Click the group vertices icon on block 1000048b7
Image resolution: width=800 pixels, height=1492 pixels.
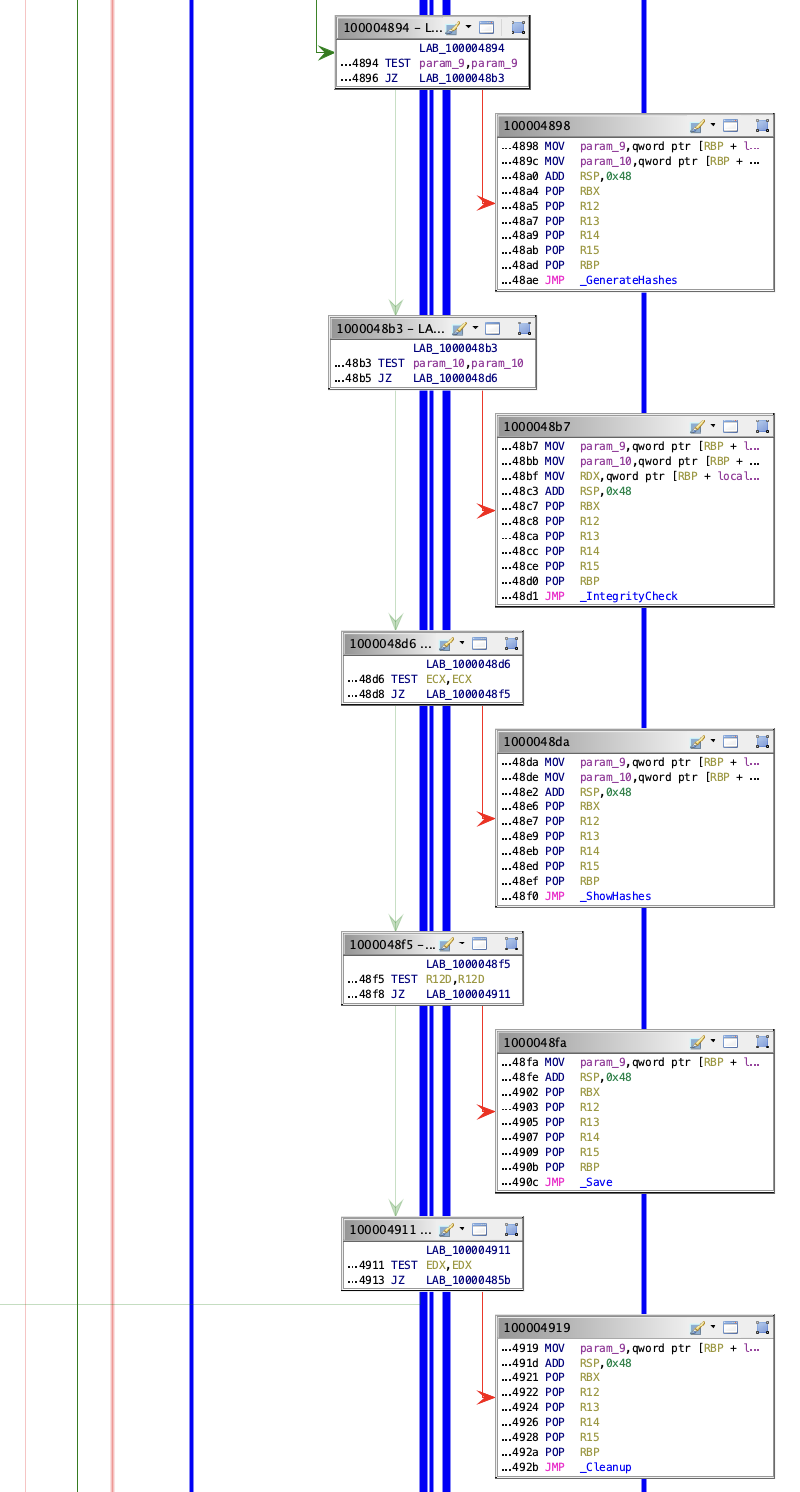point(762,426)
